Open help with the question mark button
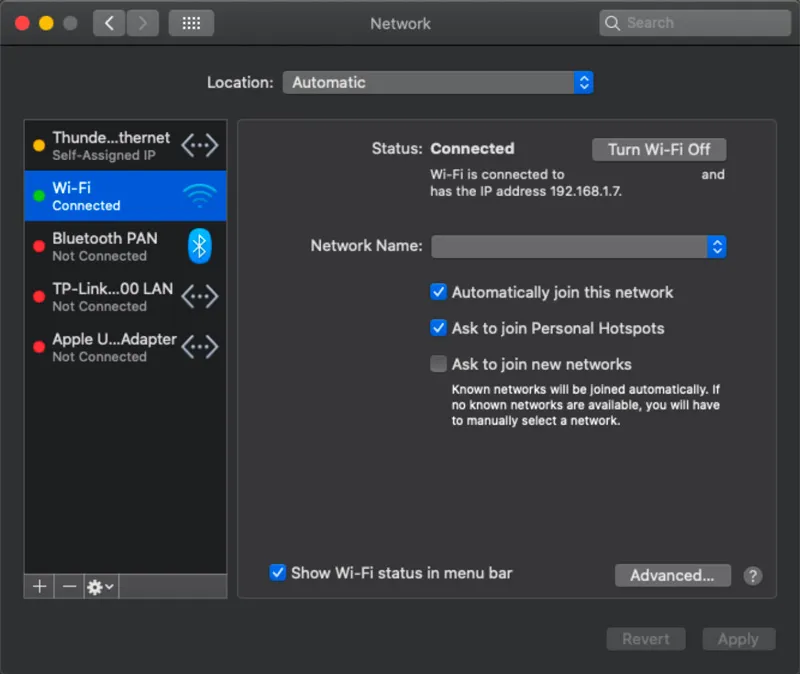 753,576
